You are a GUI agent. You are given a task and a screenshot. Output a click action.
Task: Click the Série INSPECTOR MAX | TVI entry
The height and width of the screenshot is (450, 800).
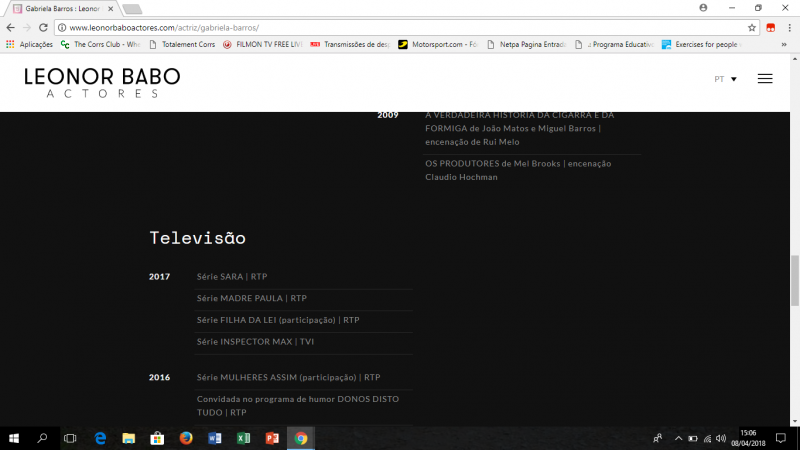(256, 341)
